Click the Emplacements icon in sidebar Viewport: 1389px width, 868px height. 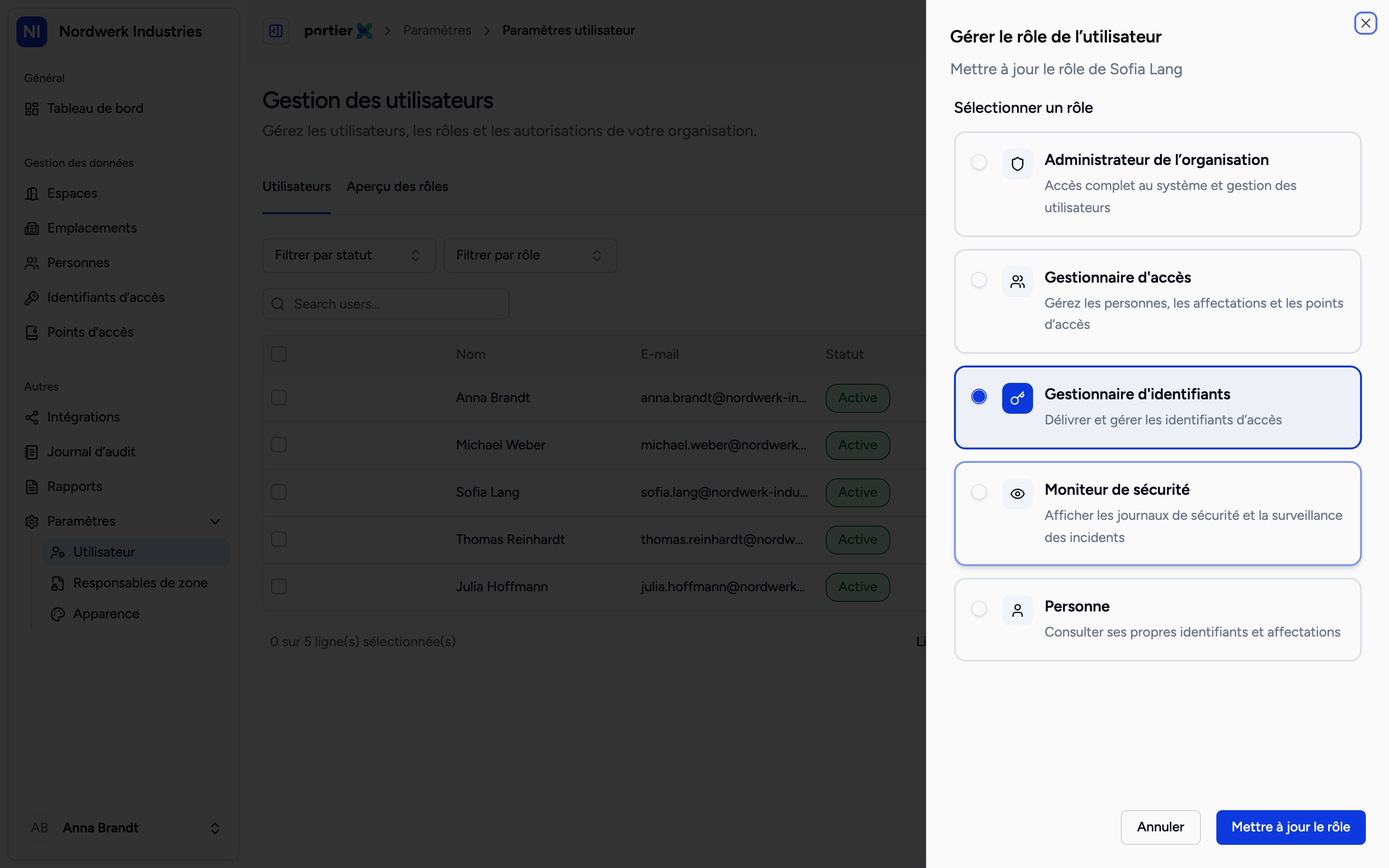(x=31, y=229)
